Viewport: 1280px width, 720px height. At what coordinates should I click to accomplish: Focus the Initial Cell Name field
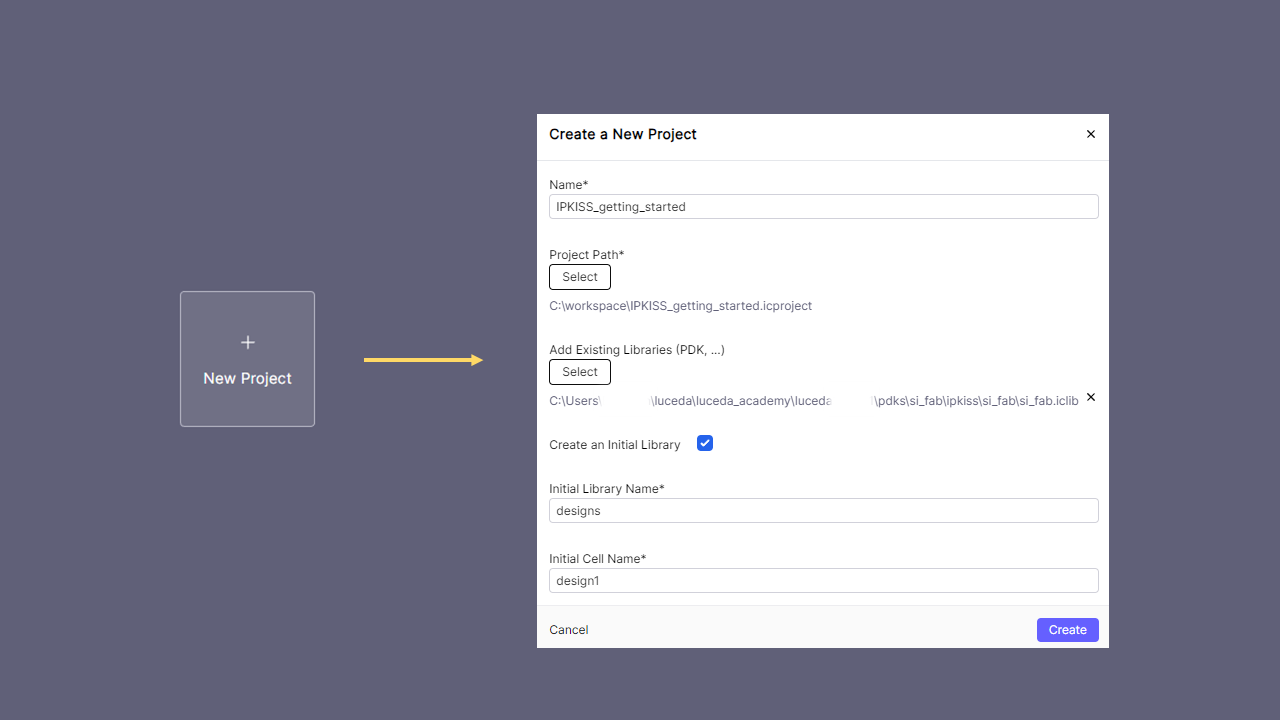click(823, 581)
